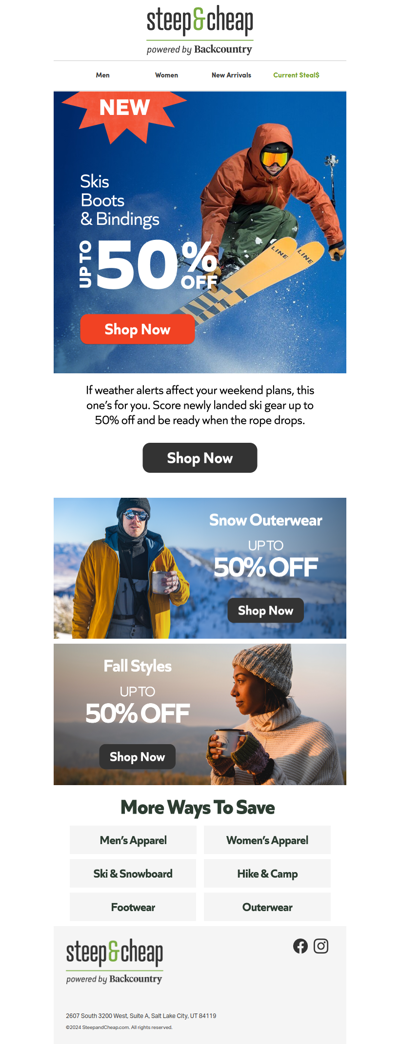
Task: Shop Now on Snow Outerwear banner
Action: [266, 611]
